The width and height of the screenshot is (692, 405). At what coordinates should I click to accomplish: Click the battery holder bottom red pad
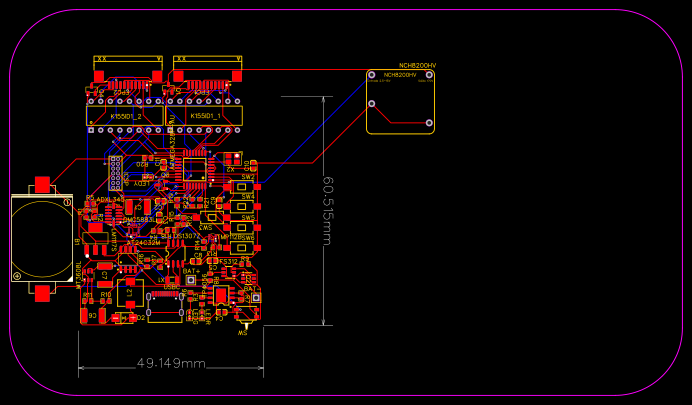pos(42,294)
